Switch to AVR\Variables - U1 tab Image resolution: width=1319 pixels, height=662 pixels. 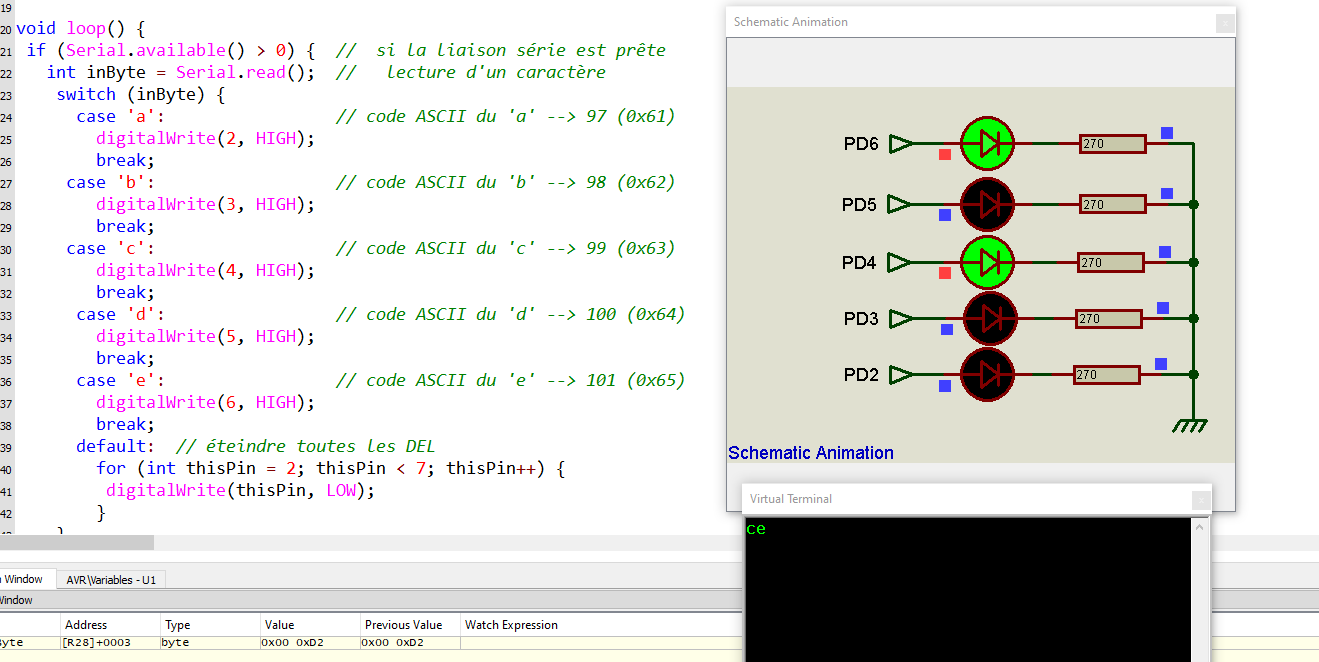(x=111, y=580)
